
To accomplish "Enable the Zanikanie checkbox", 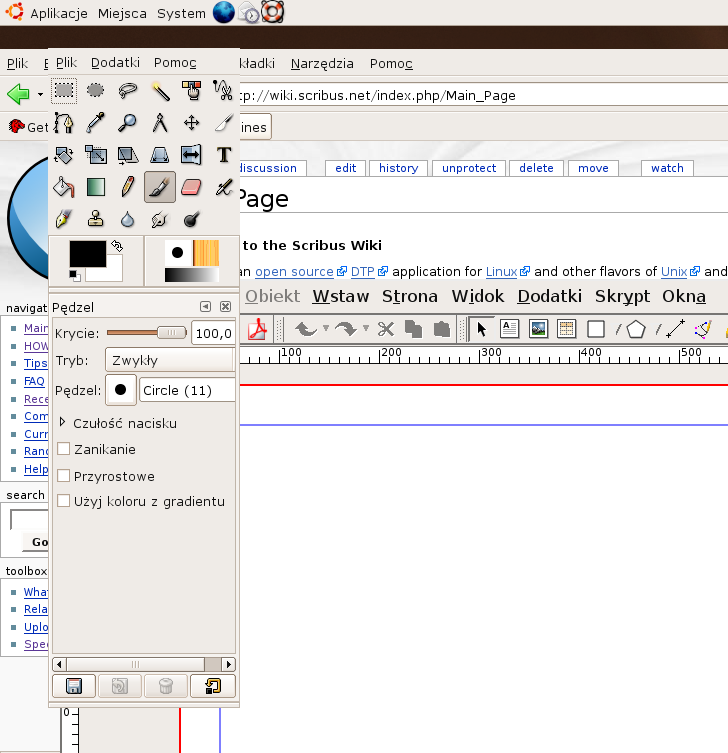I will coord(64,450).
